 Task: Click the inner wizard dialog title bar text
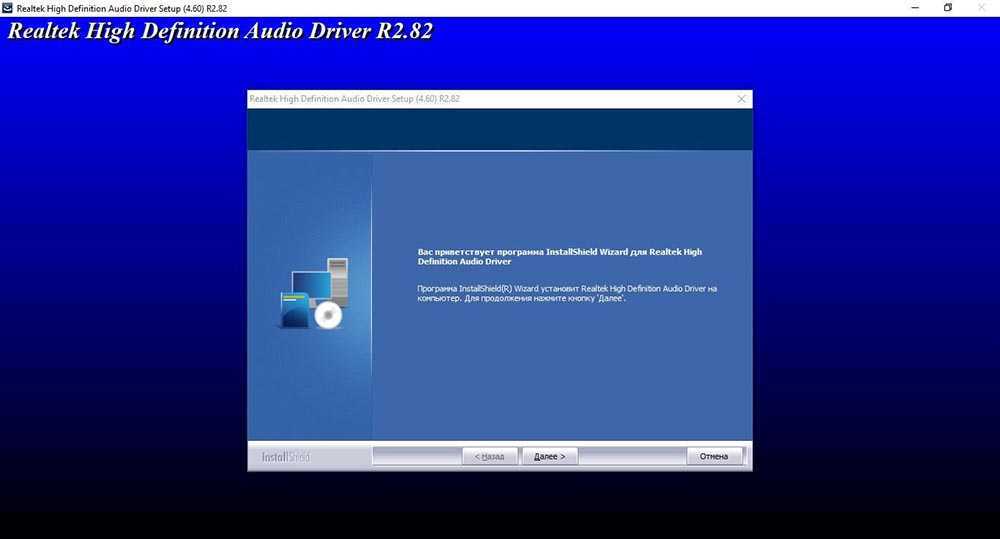[354, 99]
